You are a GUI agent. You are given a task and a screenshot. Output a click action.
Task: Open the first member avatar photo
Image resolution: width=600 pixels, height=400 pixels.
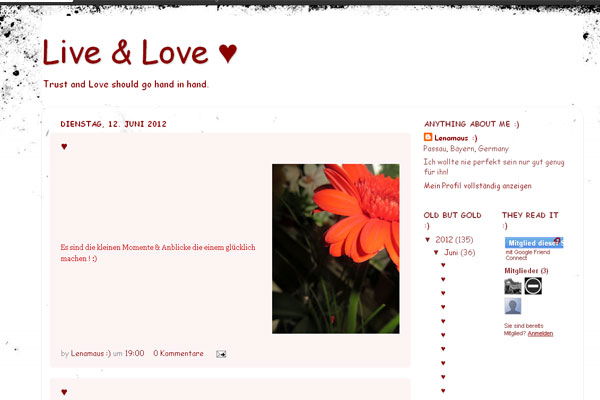[513, 286]
